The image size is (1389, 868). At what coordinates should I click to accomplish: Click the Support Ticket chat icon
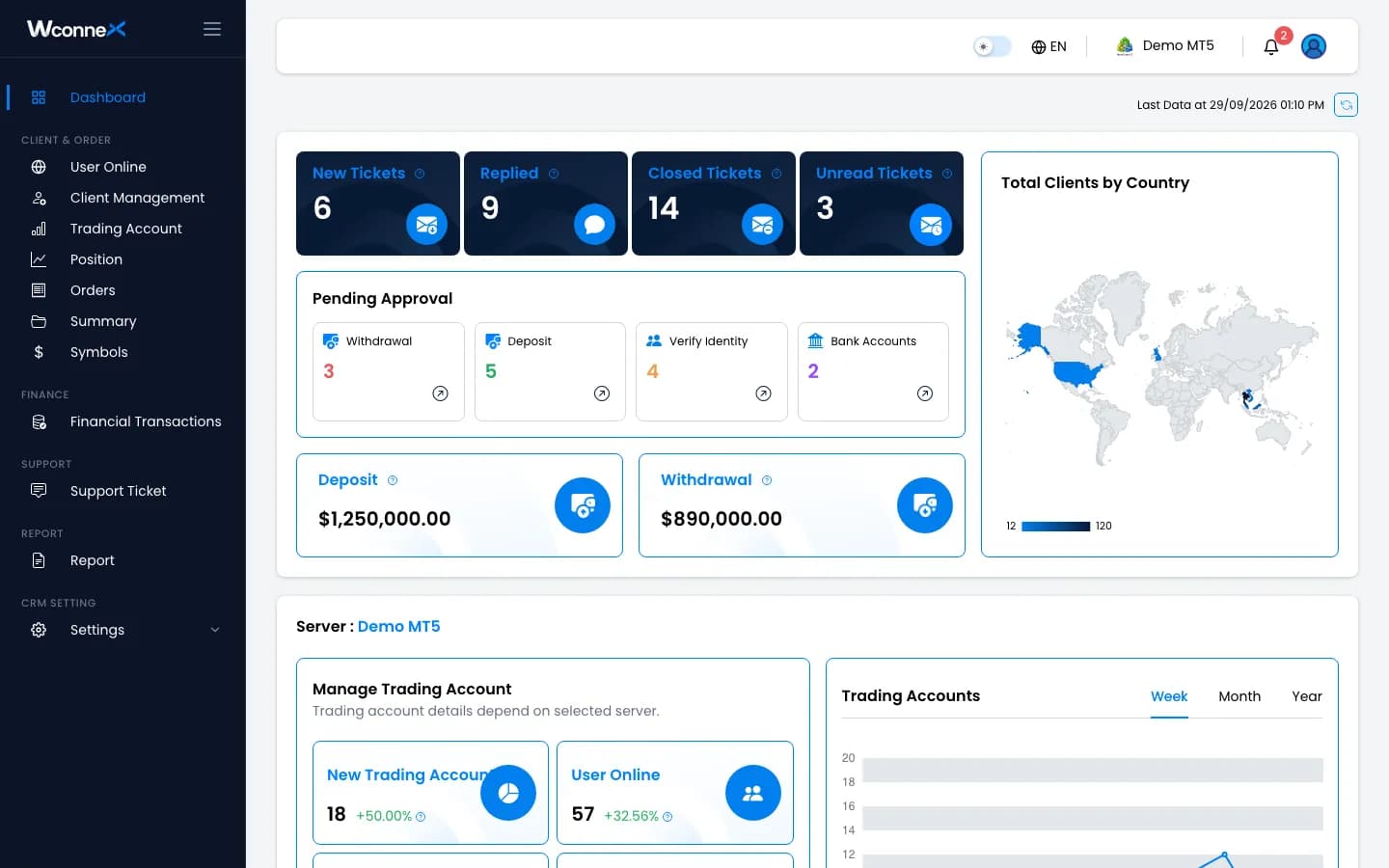point(39,491)
